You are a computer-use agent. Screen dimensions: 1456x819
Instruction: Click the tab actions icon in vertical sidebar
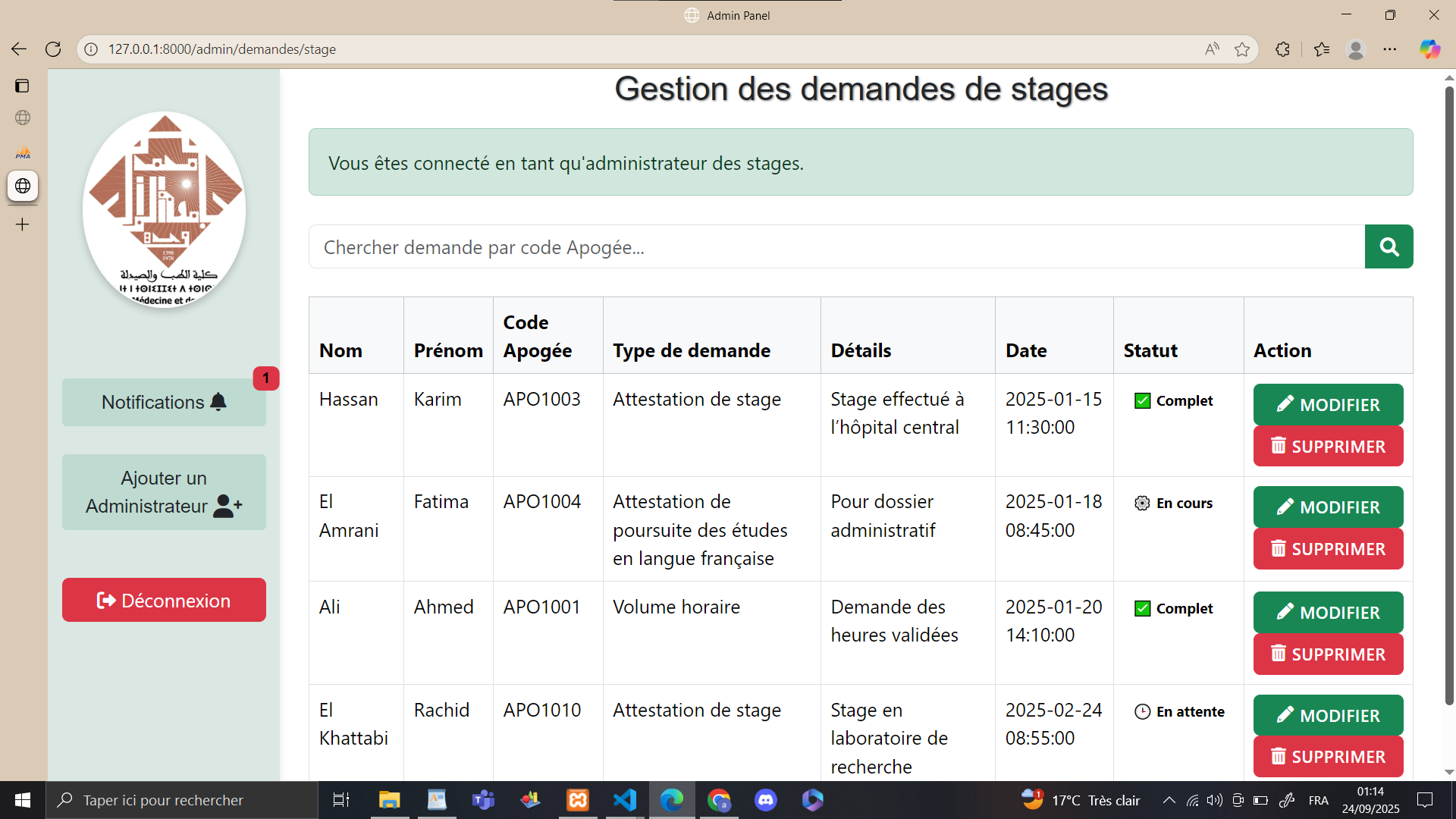23,86
